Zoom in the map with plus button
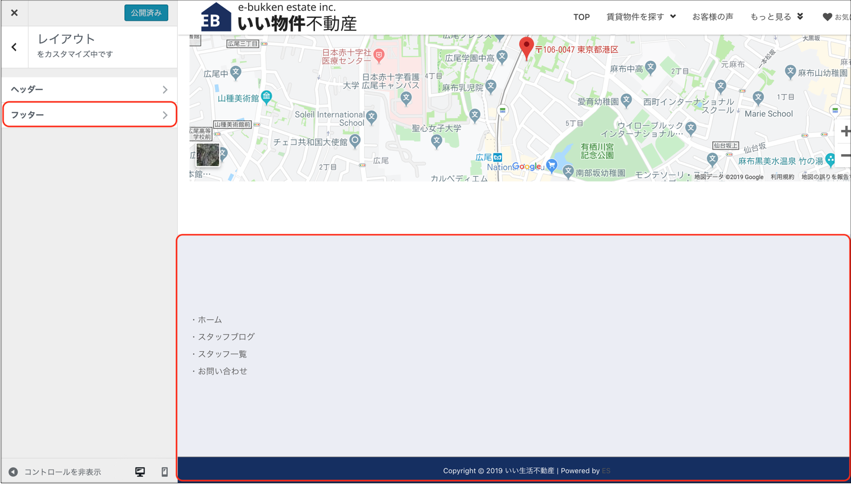The image size is (851, 484). click(x=845, y=131)
